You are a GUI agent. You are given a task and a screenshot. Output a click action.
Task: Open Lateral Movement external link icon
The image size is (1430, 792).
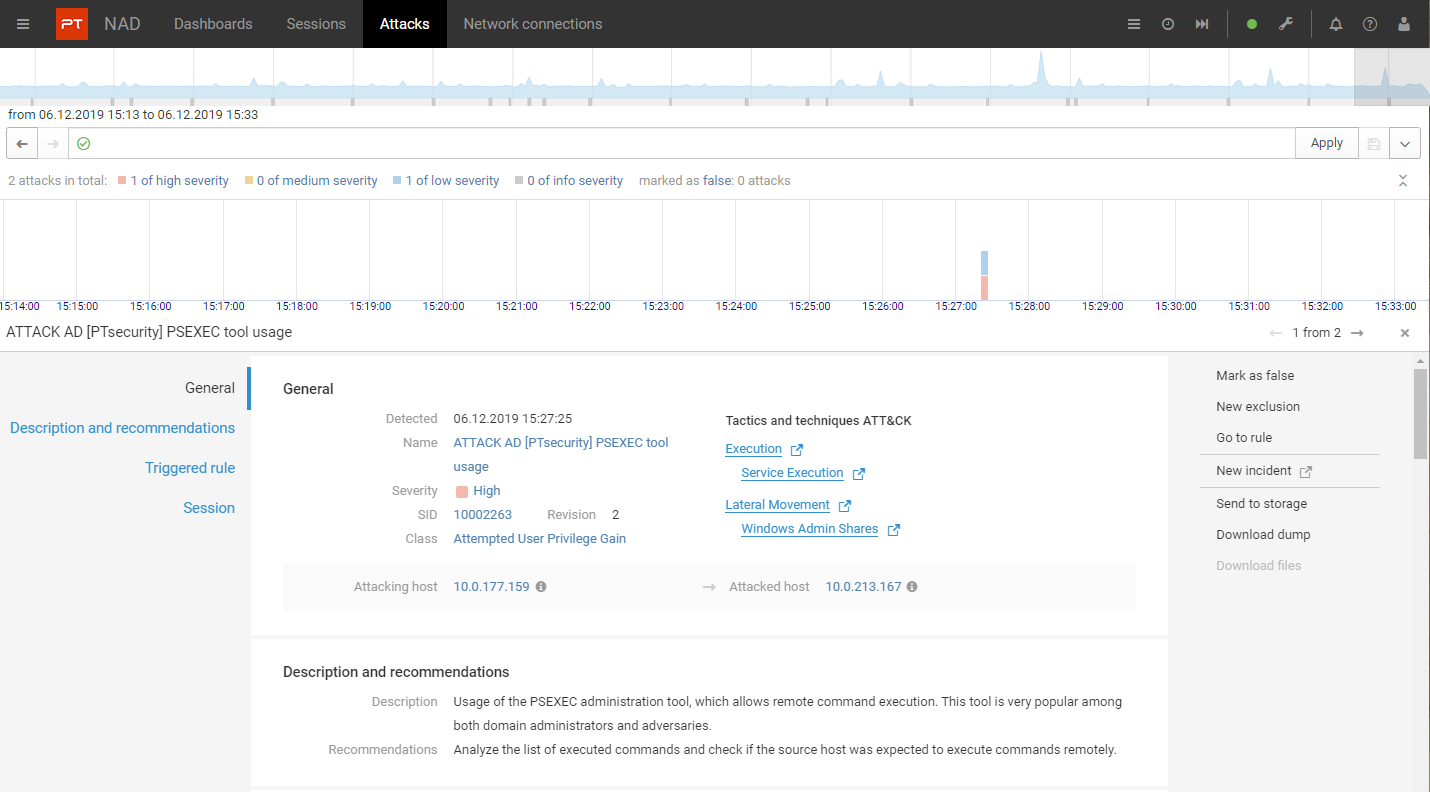844,506
